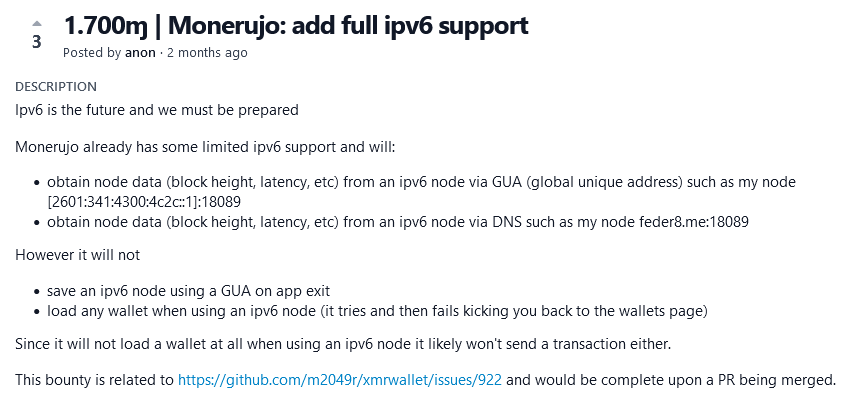
Task: Open the xmrwallet issue 922 GitHub link
Action: (x=340, y=381)
